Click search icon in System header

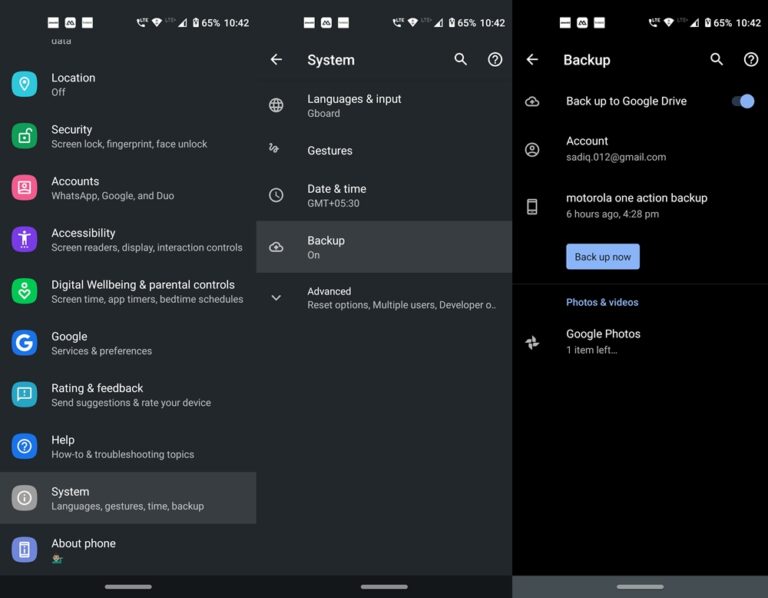[460, 60]
